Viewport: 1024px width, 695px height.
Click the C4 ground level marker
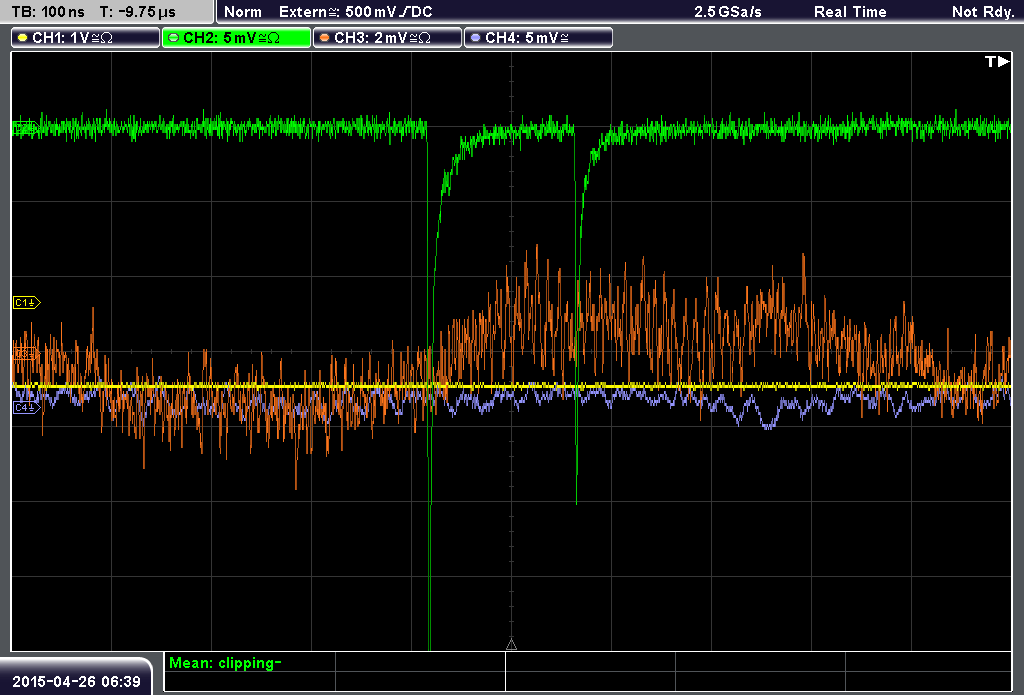(27, 408)
